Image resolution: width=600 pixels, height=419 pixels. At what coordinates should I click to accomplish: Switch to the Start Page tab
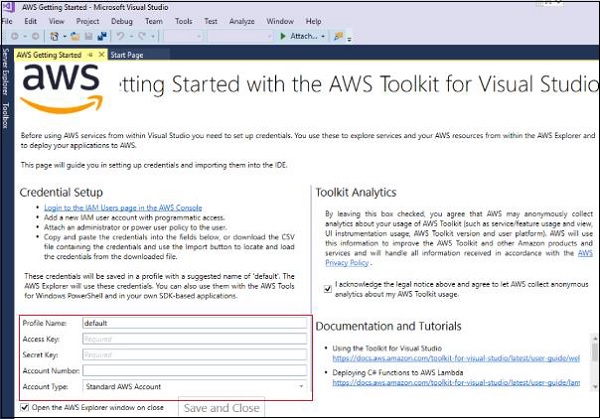[x=127, y=55]
